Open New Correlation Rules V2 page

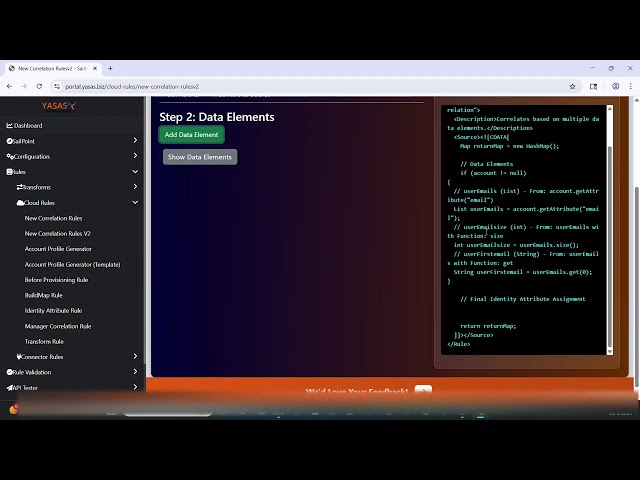[x=58, y=233]
